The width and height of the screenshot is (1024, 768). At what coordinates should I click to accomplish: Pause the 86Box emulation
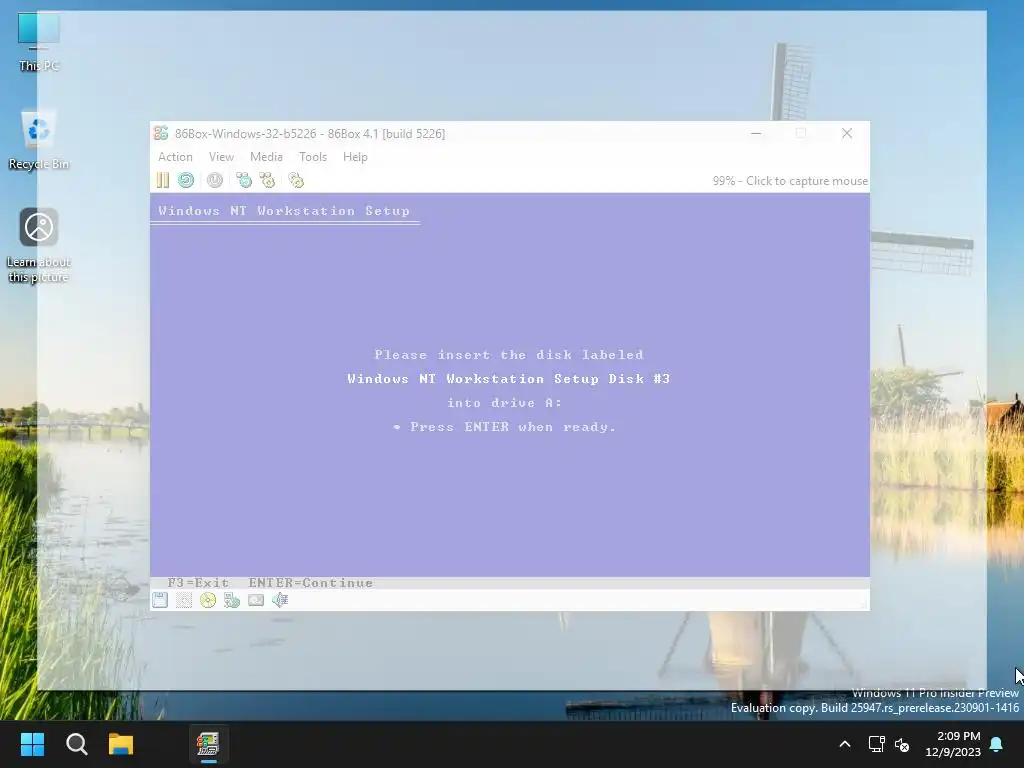(x=163, y=180)
